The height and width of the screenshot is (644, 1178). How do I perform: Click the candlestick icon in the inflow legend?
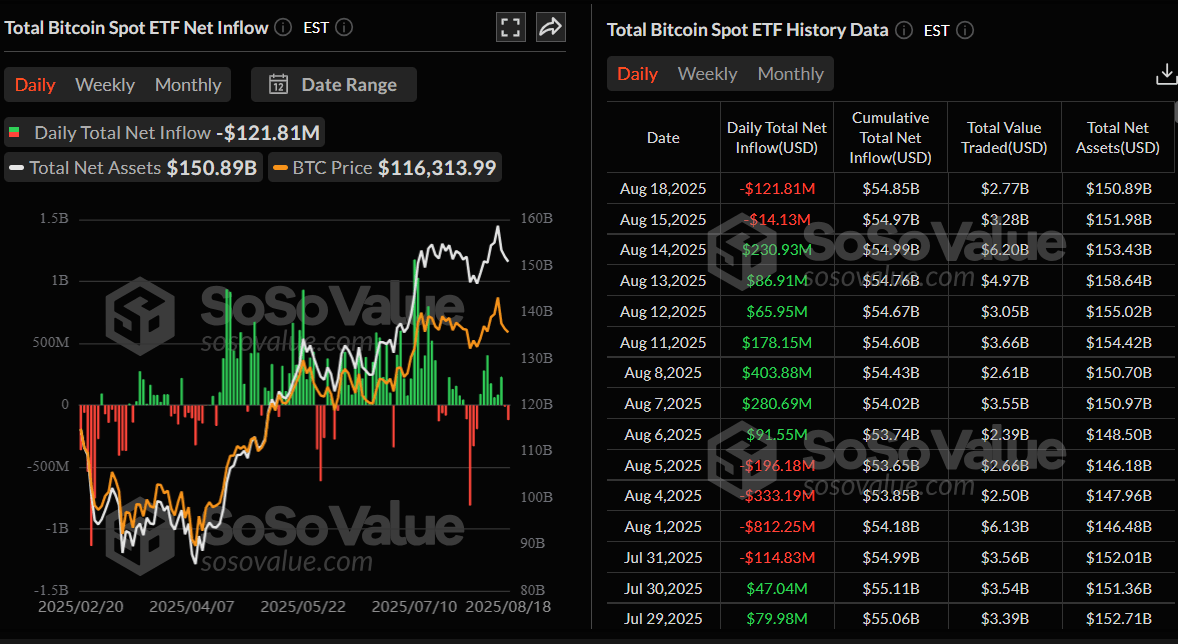pos(16,131)
